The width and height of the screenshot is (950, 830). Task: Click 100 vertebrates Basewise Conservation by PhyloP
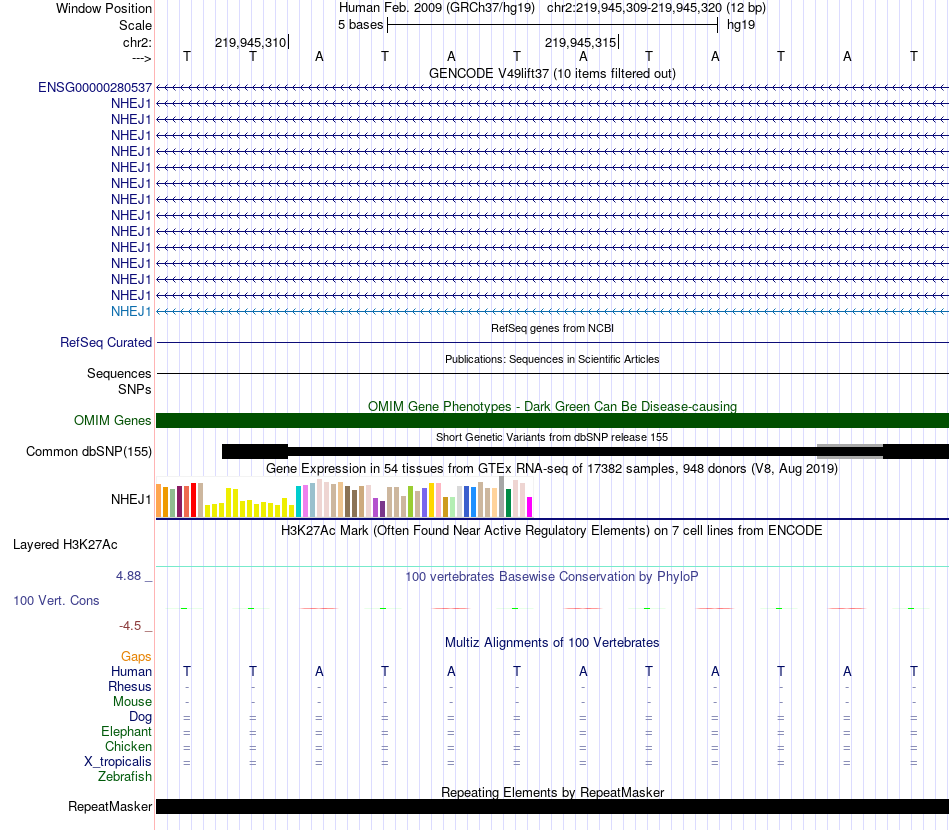[552, 577]
